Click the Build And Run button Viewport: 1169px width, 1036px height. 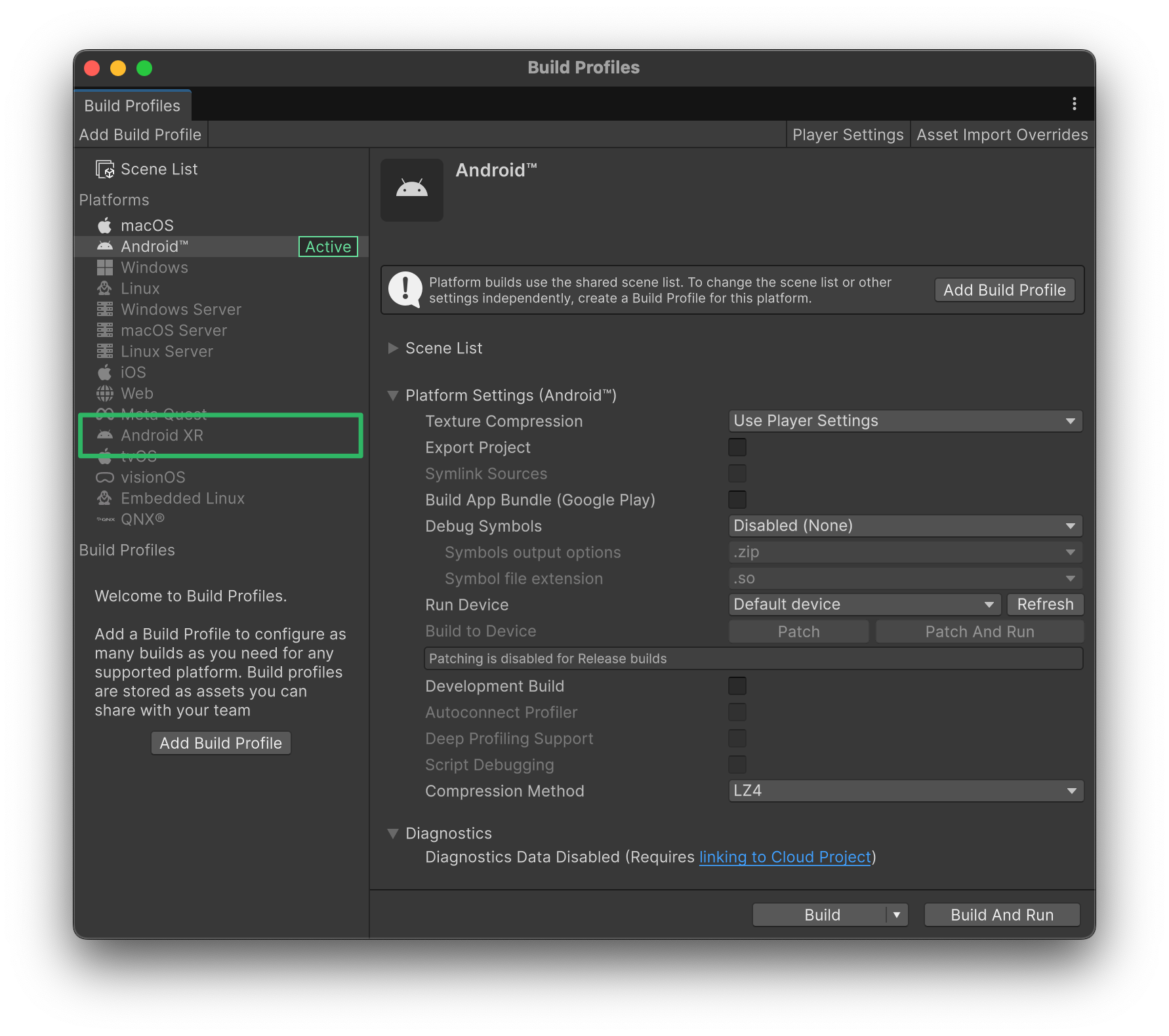pos(1002,915)
